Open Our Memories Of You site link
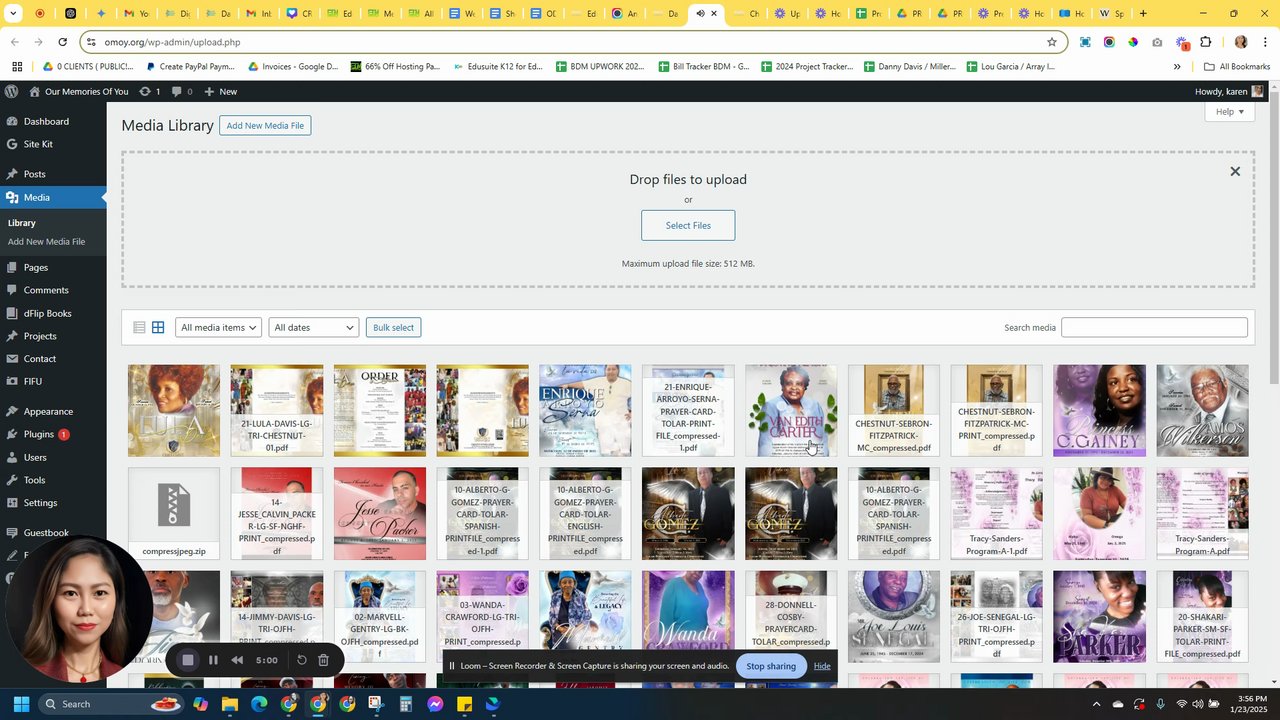Screen dimensions: 1280x720 [79, 91]
